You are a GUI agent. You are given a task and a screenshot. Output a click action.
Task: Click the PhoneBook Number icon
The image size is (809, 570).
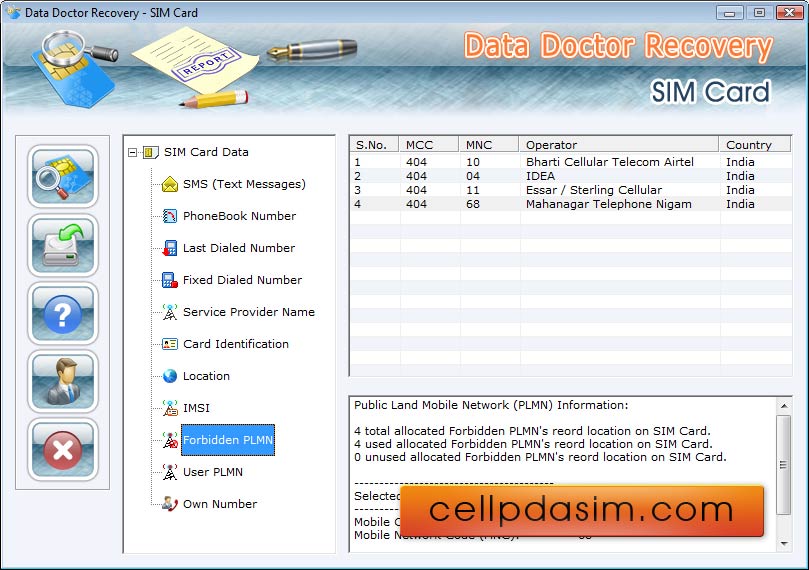tap(170, 216)
